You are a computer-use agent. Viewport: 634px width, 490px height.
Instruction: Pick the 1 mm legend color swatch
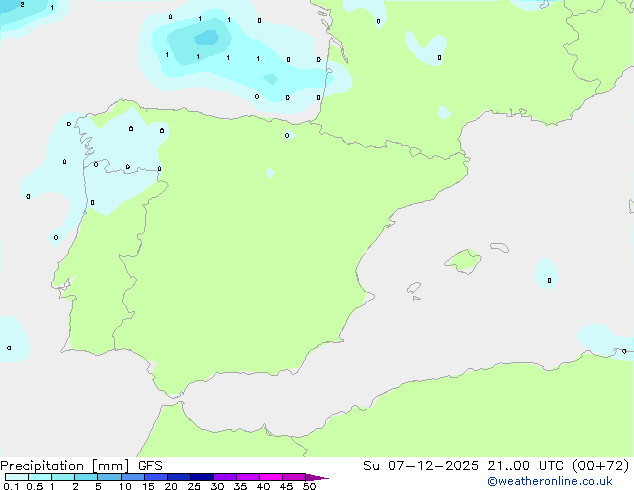63,477
